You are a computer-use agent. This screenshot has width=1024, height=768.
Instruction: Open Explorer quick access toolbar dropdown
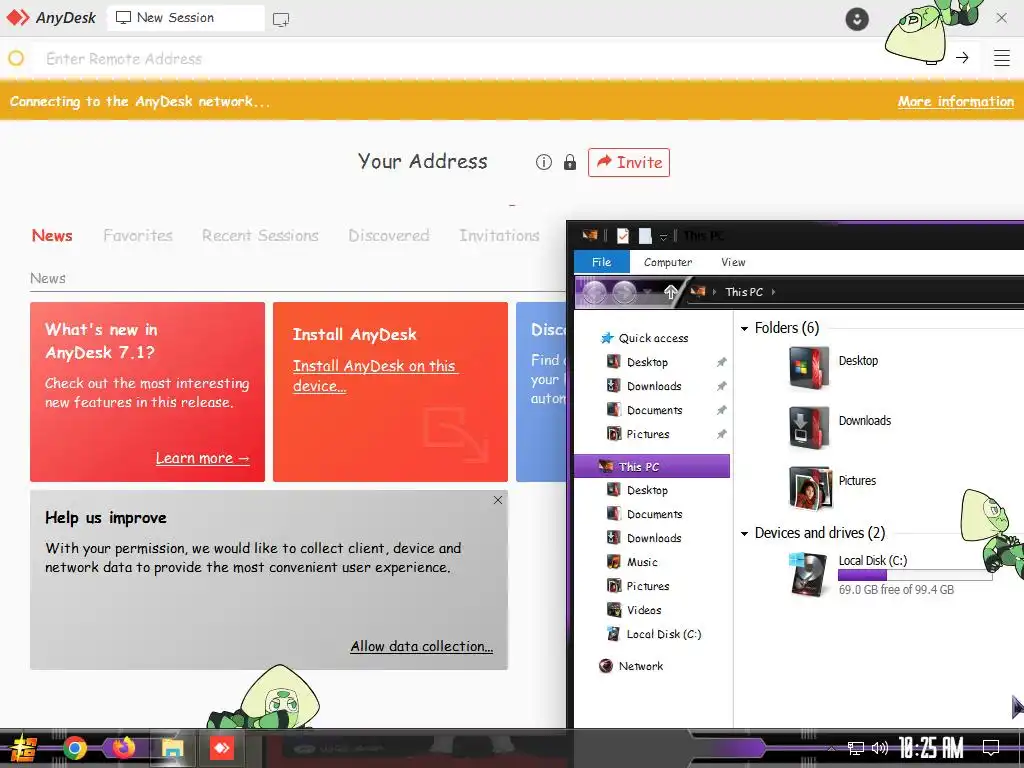tap(663, 236)
